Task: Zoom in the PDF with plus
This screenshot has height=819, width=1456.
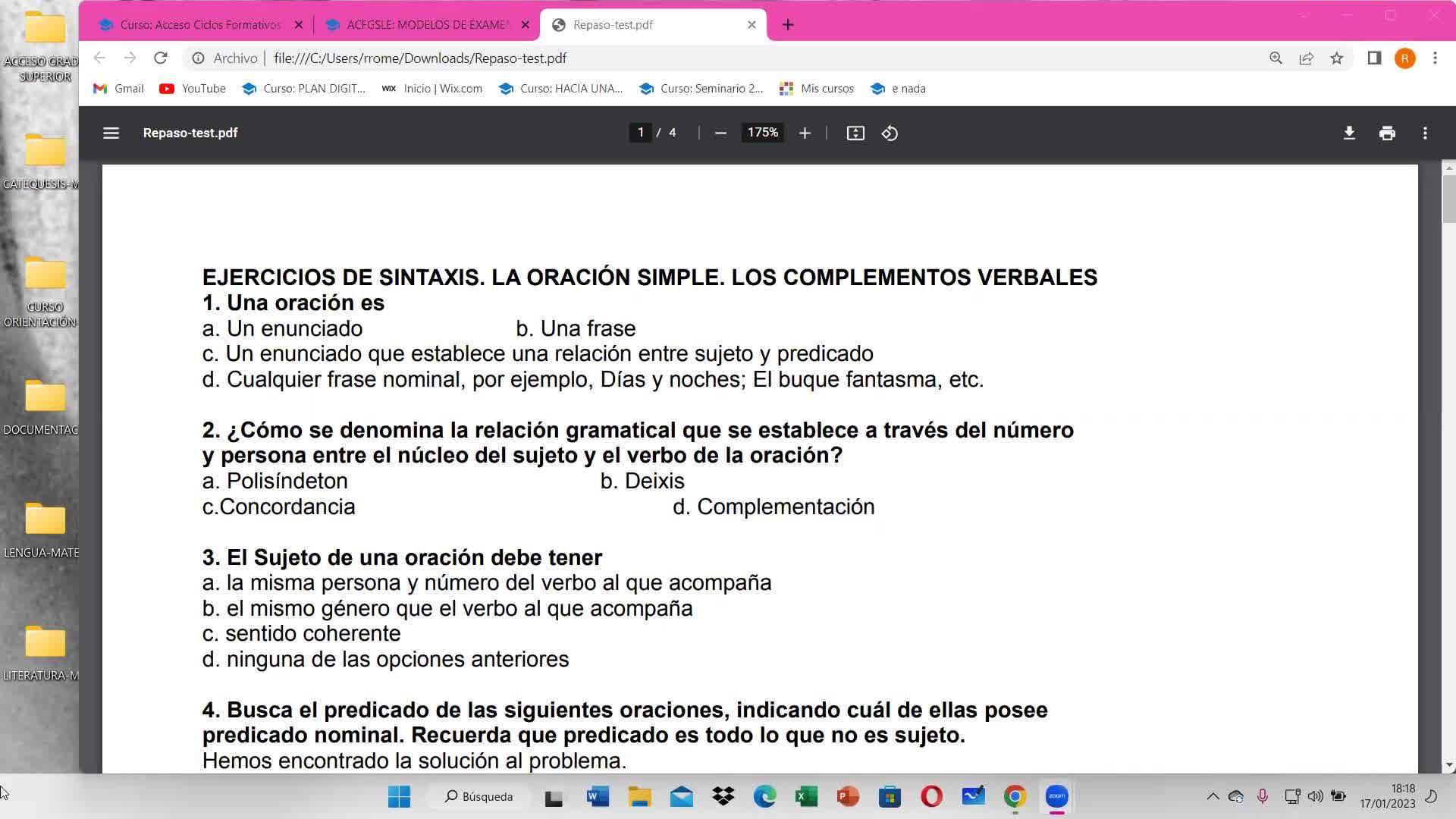Action: point(805,133)
